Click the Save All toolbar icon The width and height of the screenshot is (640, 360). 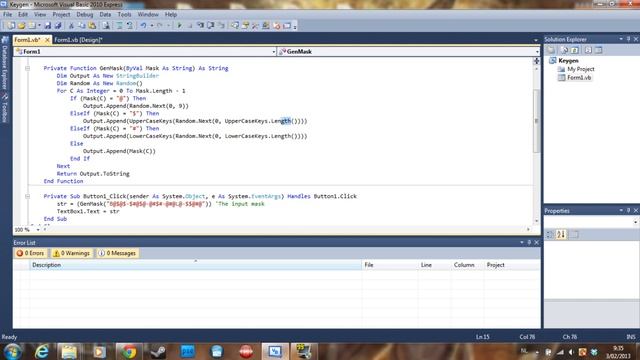[58, 26]
